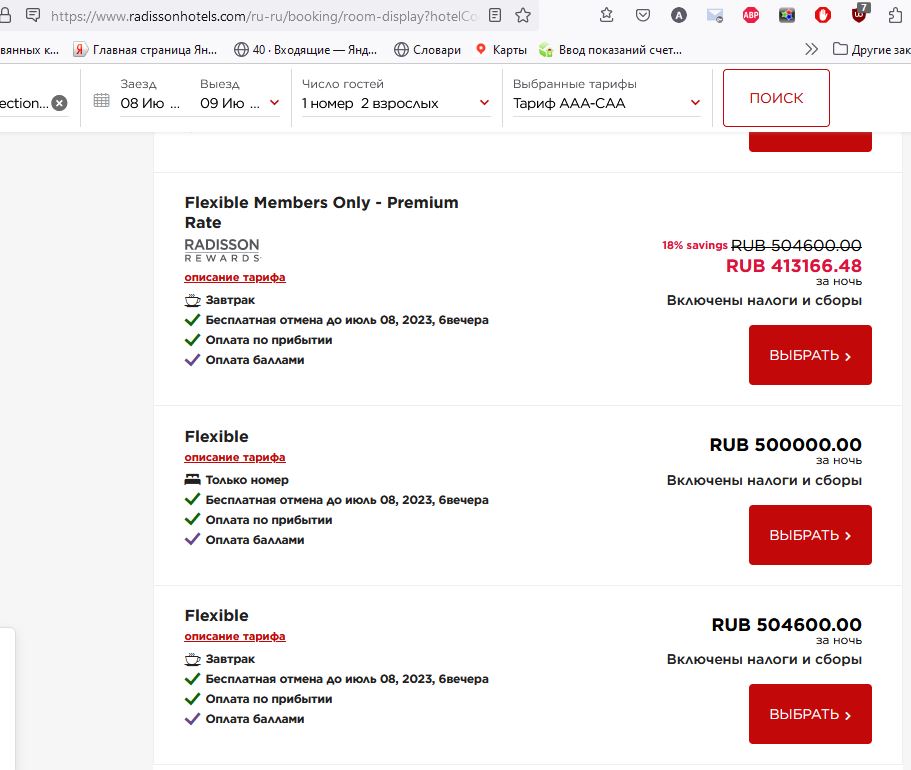Click the calendar icon beside Заезд
The height and width of the screenshot is (770, 911).
click(x=102, y=101)
